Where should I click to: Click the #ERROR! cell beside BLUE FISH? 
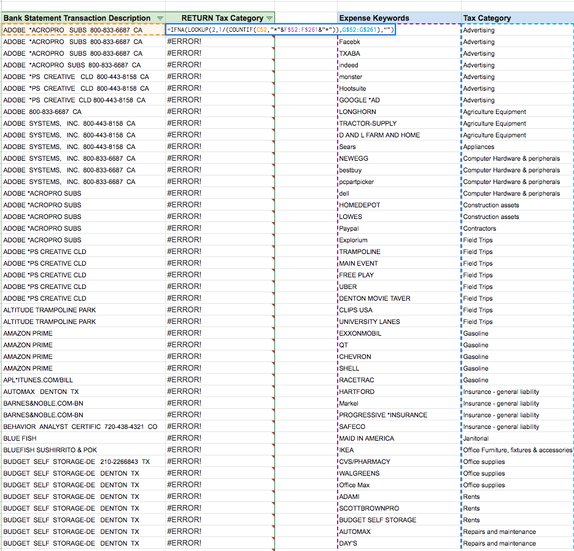[220, 438]
